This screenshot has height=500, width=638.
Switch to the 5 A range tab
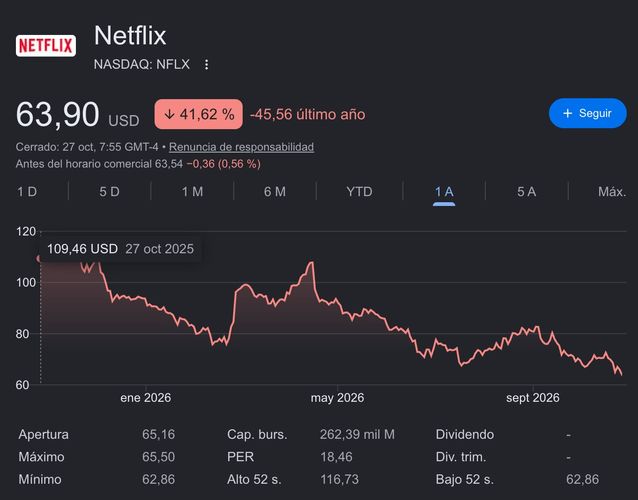tap(527, 192)
